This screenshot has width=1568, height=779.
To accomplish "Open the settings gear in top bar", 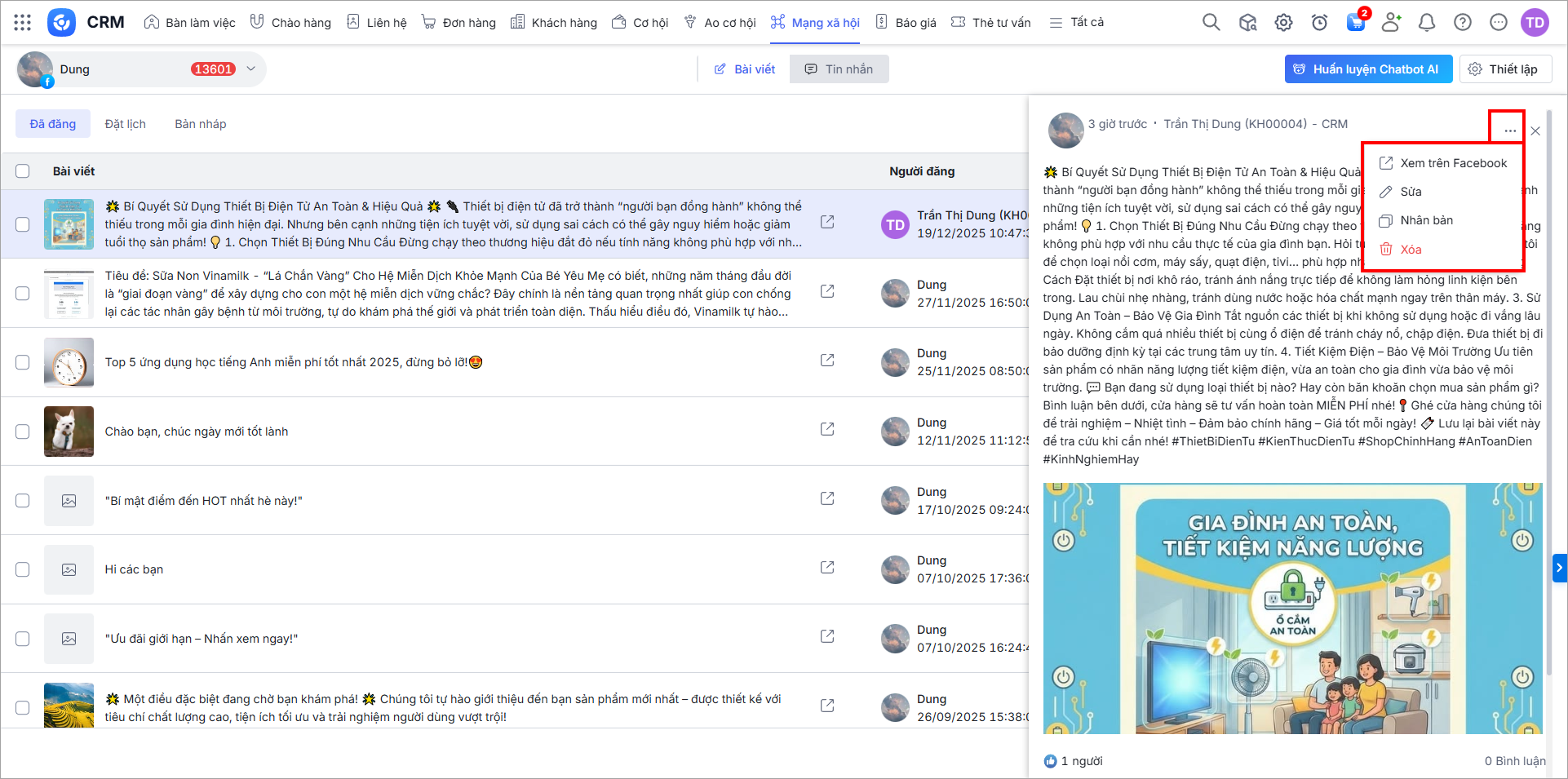I will pos(1283,22).
